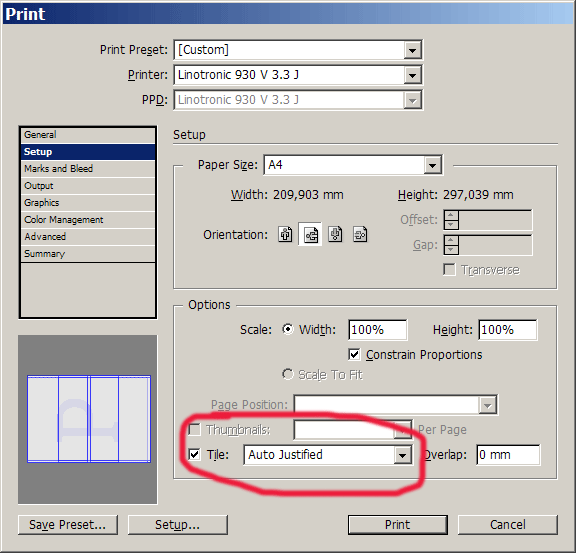Viewport: 576px width, 553px height.
Task: Switch to the General panel
Action: coord(88,135)
